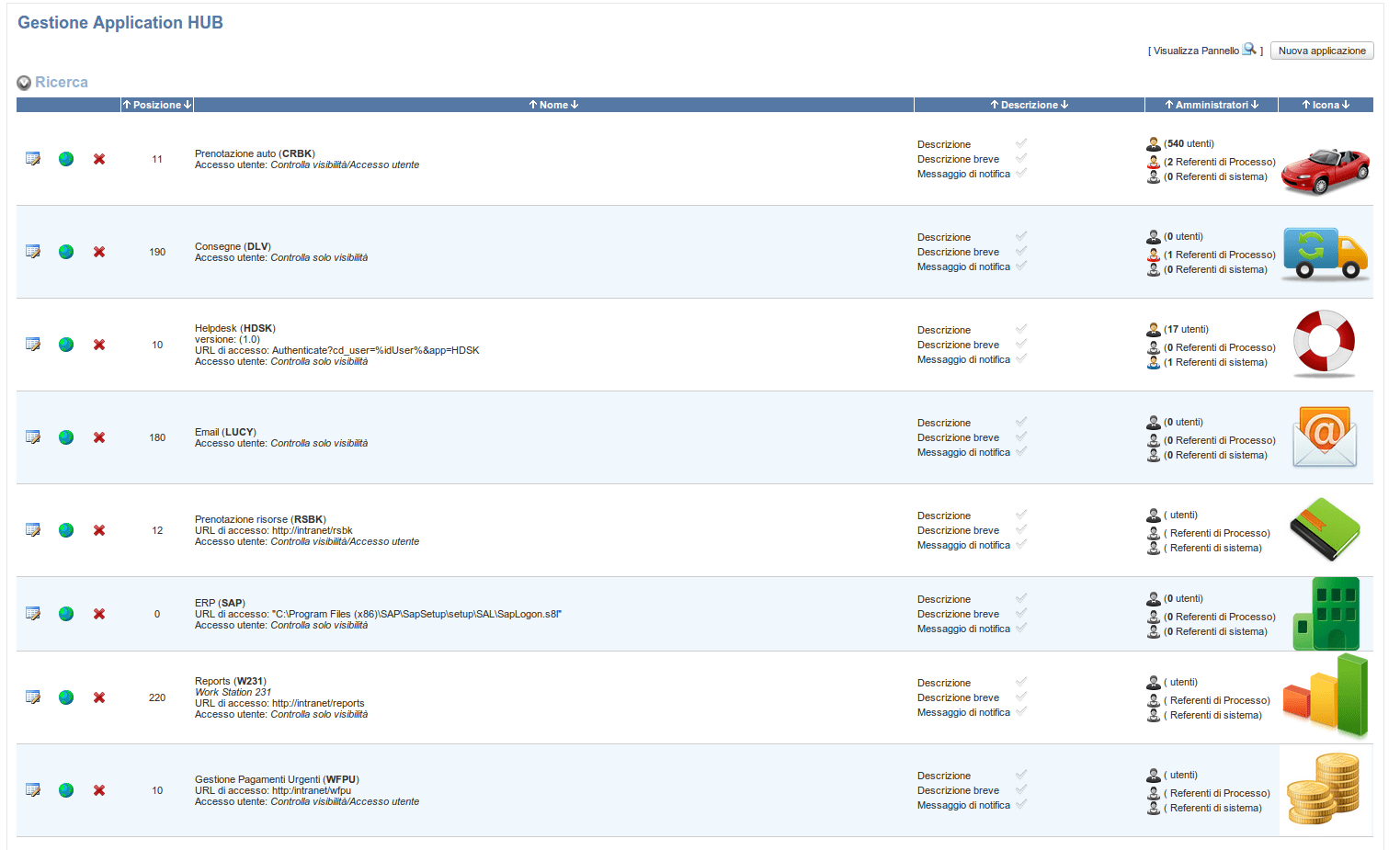The height and width of the screenshot is (850, 1400).
Task: Toggle Descrizione checkmark for Prenotazione auto
Action: pos(1021,143)
